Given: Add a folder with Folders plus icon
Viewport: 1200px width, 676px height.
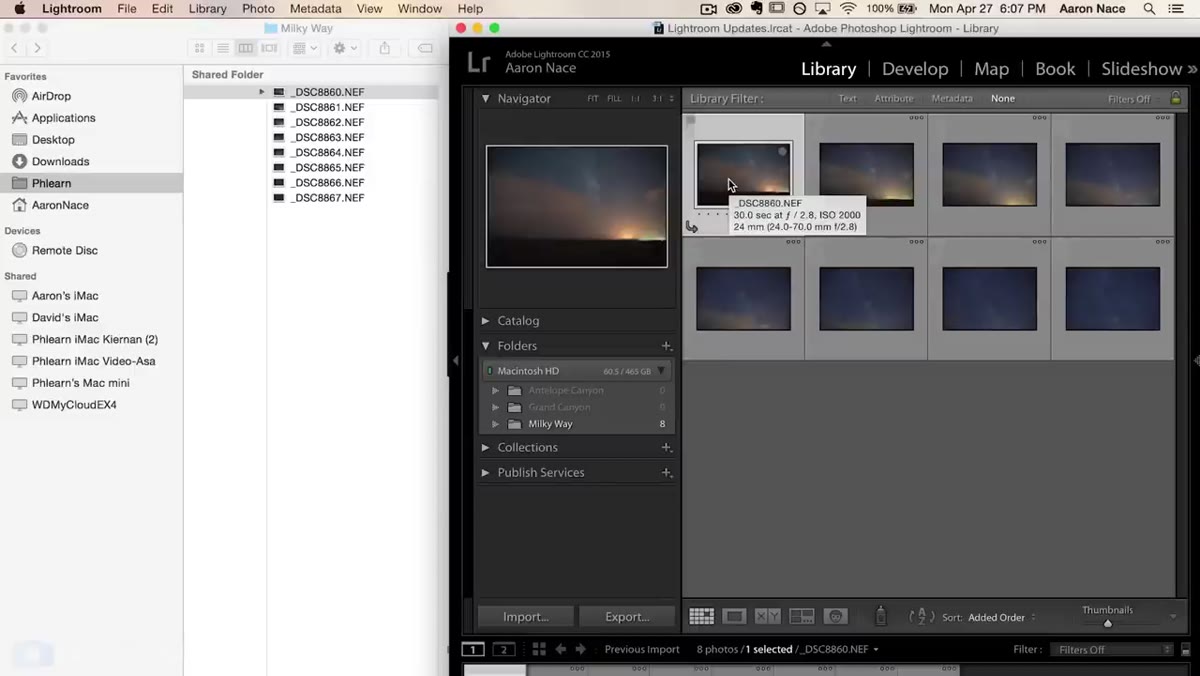Looking at the screenshot, I should coord(666,346).
